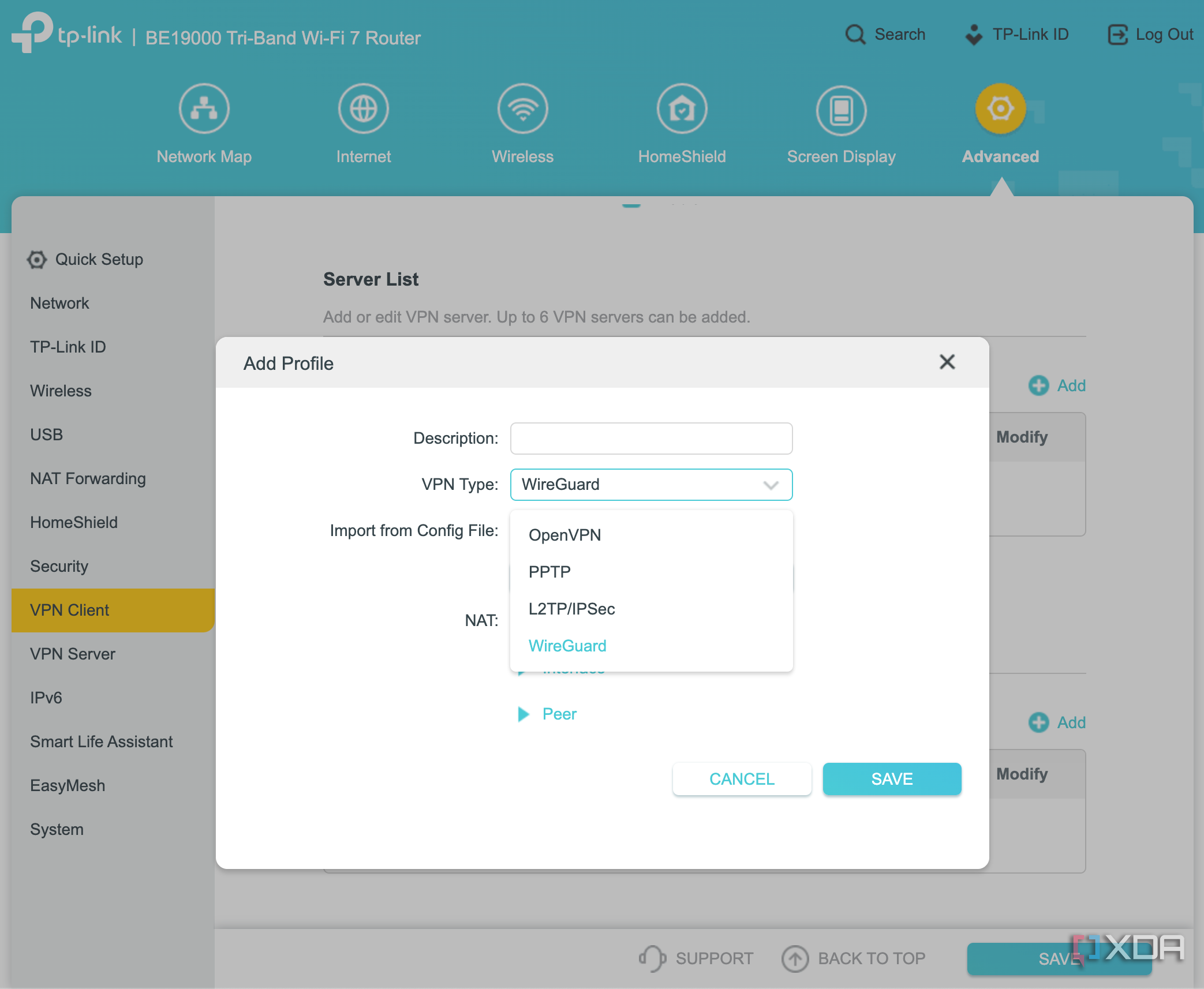Open the Network Map section icon
Viewport: 1204px width, 989px height.
click(204, 108)
